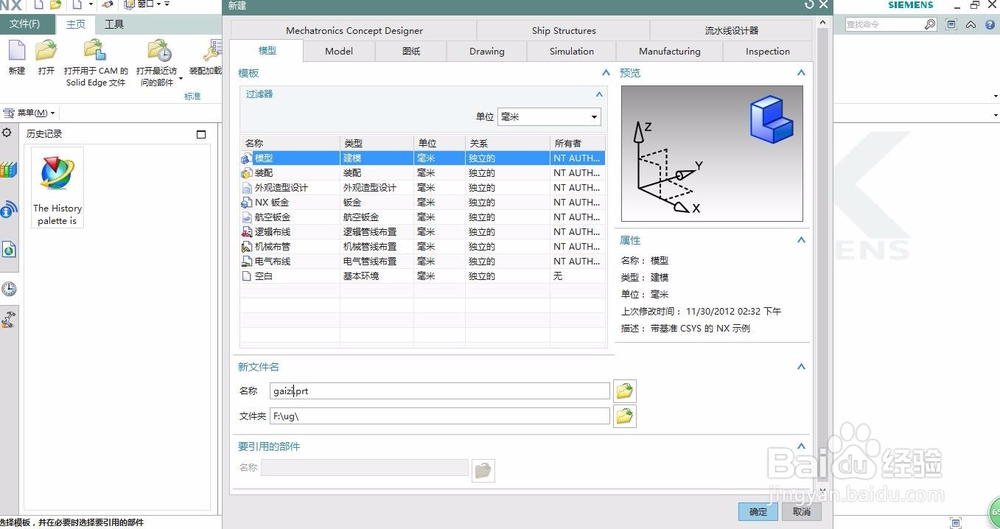Open the 文件(F) menu
This screenshot has width=1000, height=529.
(x=25, y=24)
